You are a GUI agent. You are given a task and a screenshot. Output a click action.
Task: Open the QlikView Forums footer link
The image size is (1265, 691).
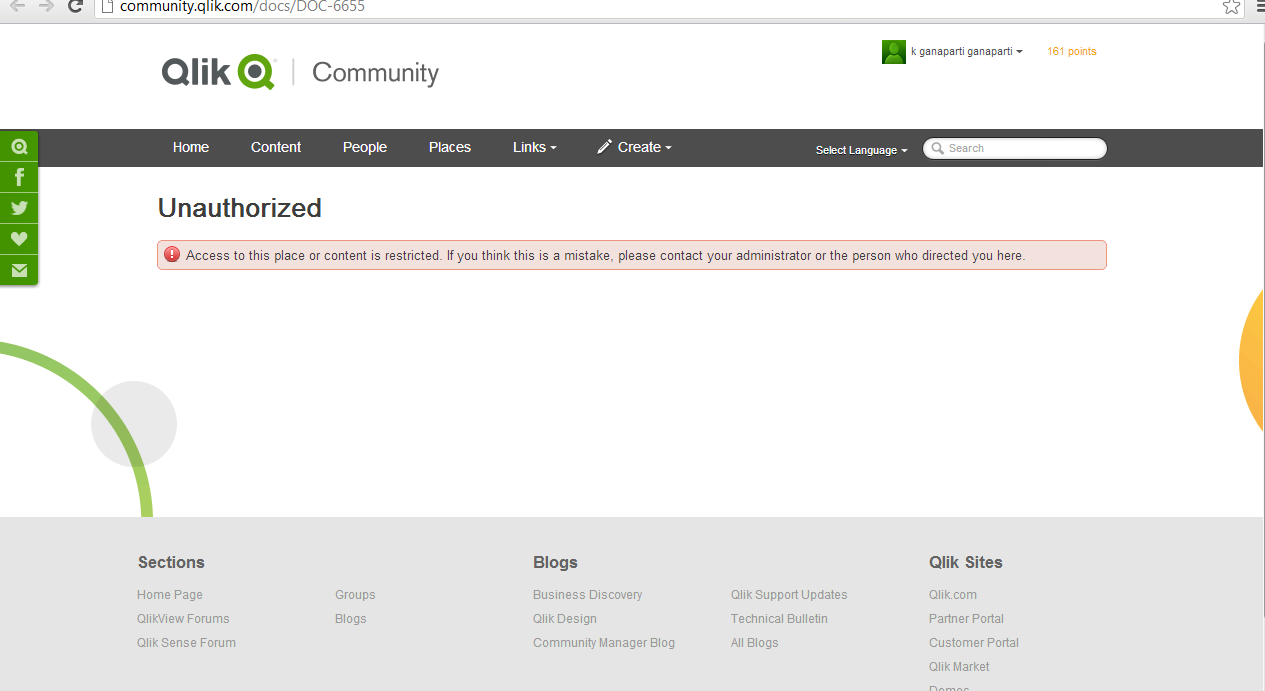point(183,619)
